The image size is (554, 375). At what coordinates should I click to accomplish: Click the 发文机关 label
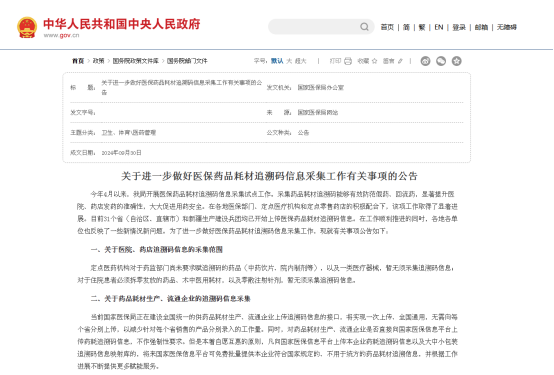tap(279, 87)
